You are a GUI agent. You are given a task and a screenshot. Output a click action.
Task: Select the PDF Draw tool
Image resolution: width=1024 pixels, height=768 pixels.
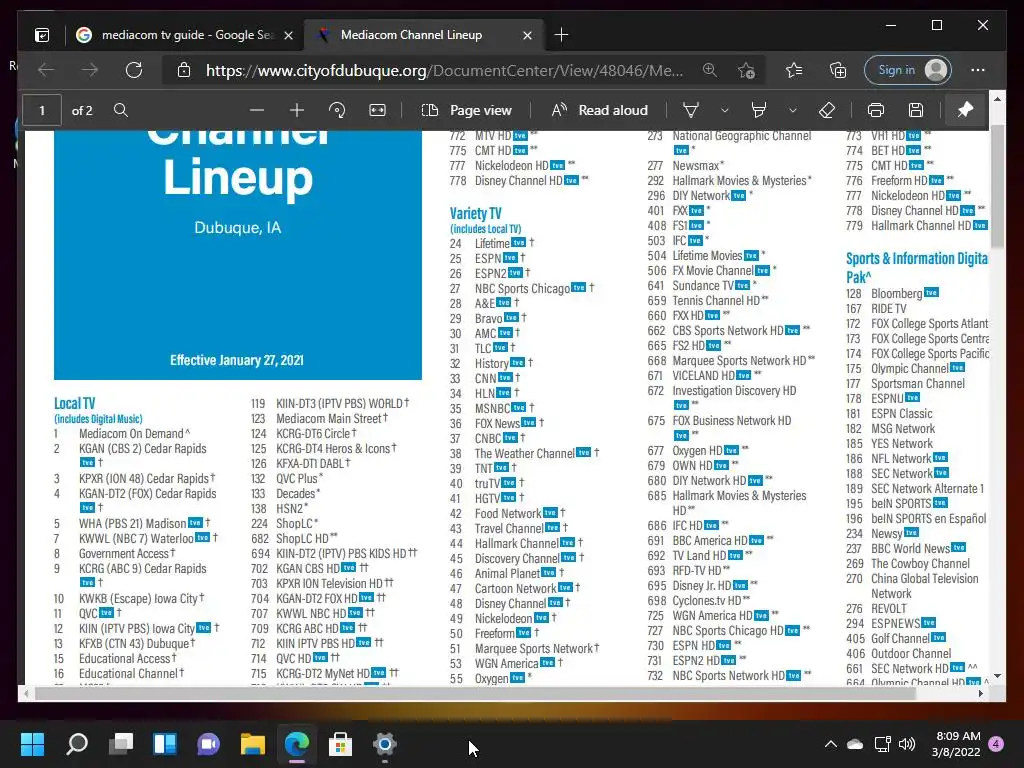coord(691,110)
